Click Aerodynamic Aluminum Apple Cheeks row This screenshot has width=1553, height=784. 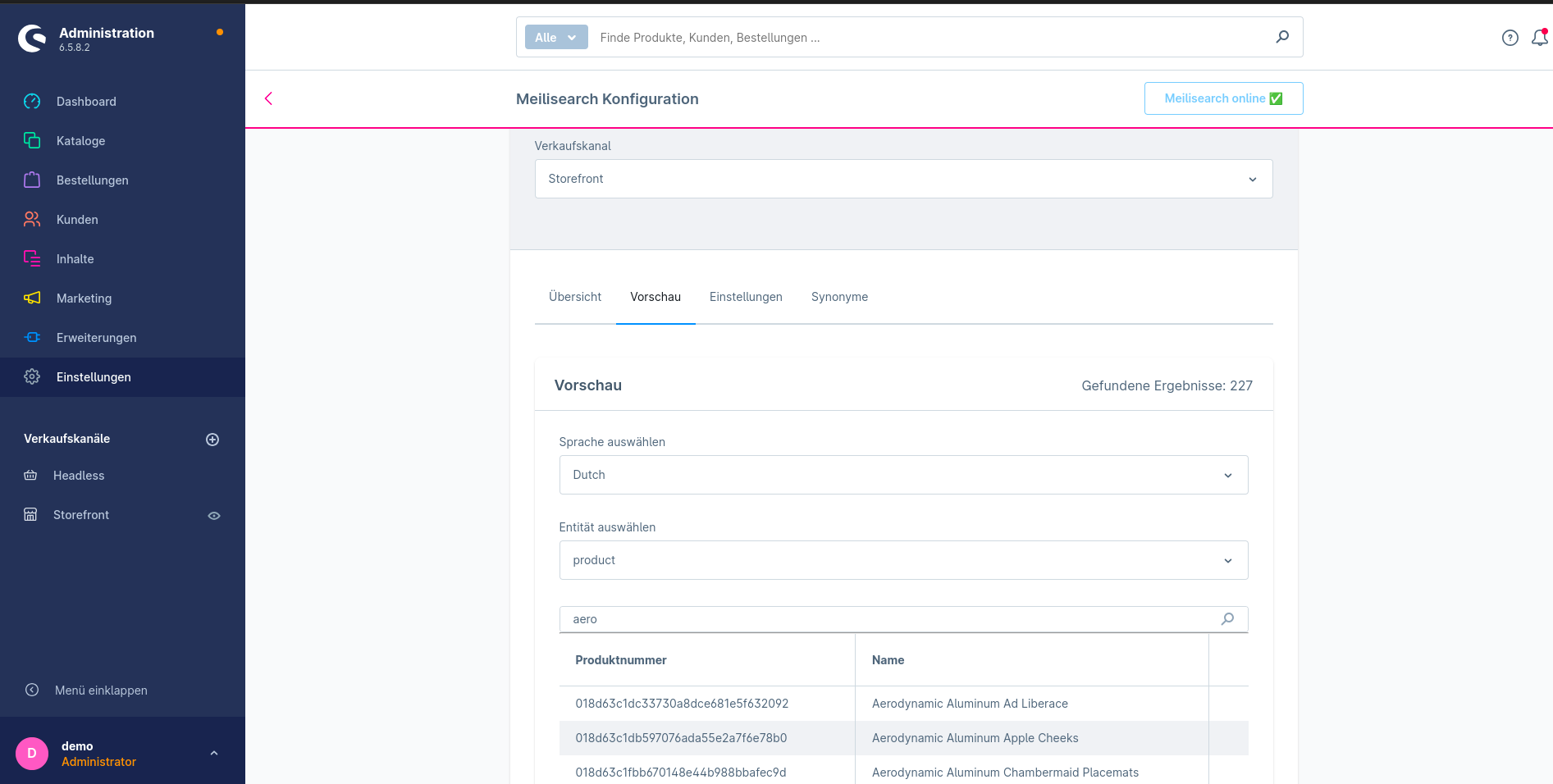(975, 738)
